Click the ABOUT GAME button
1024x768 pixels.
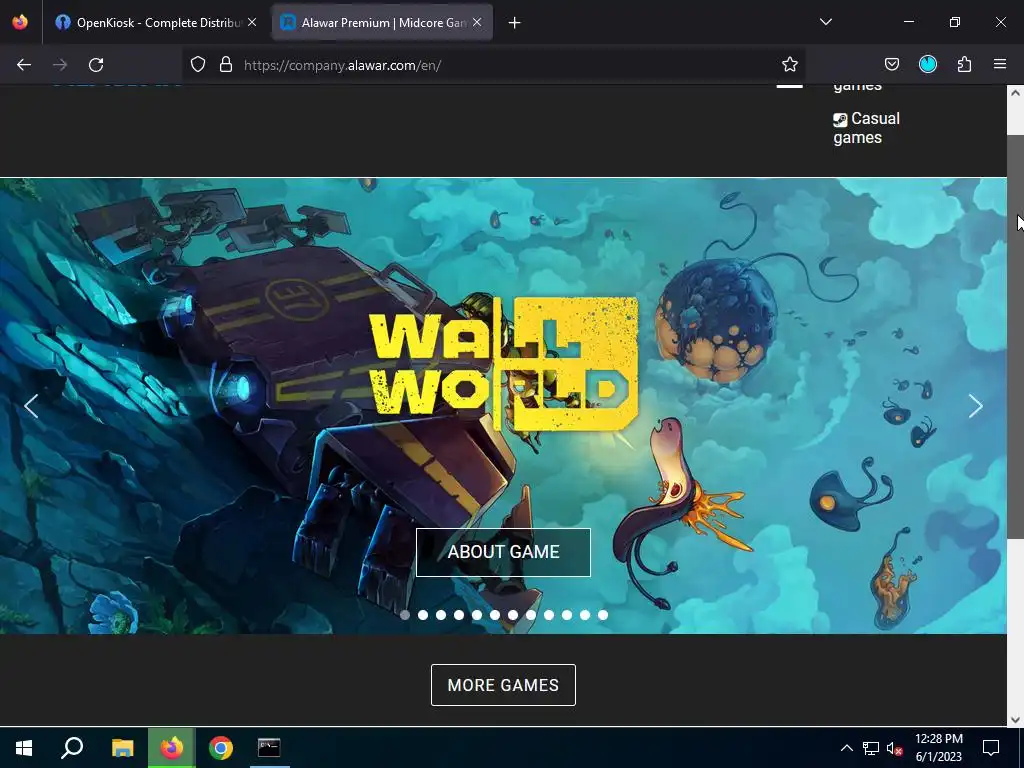tap(504, 552)
